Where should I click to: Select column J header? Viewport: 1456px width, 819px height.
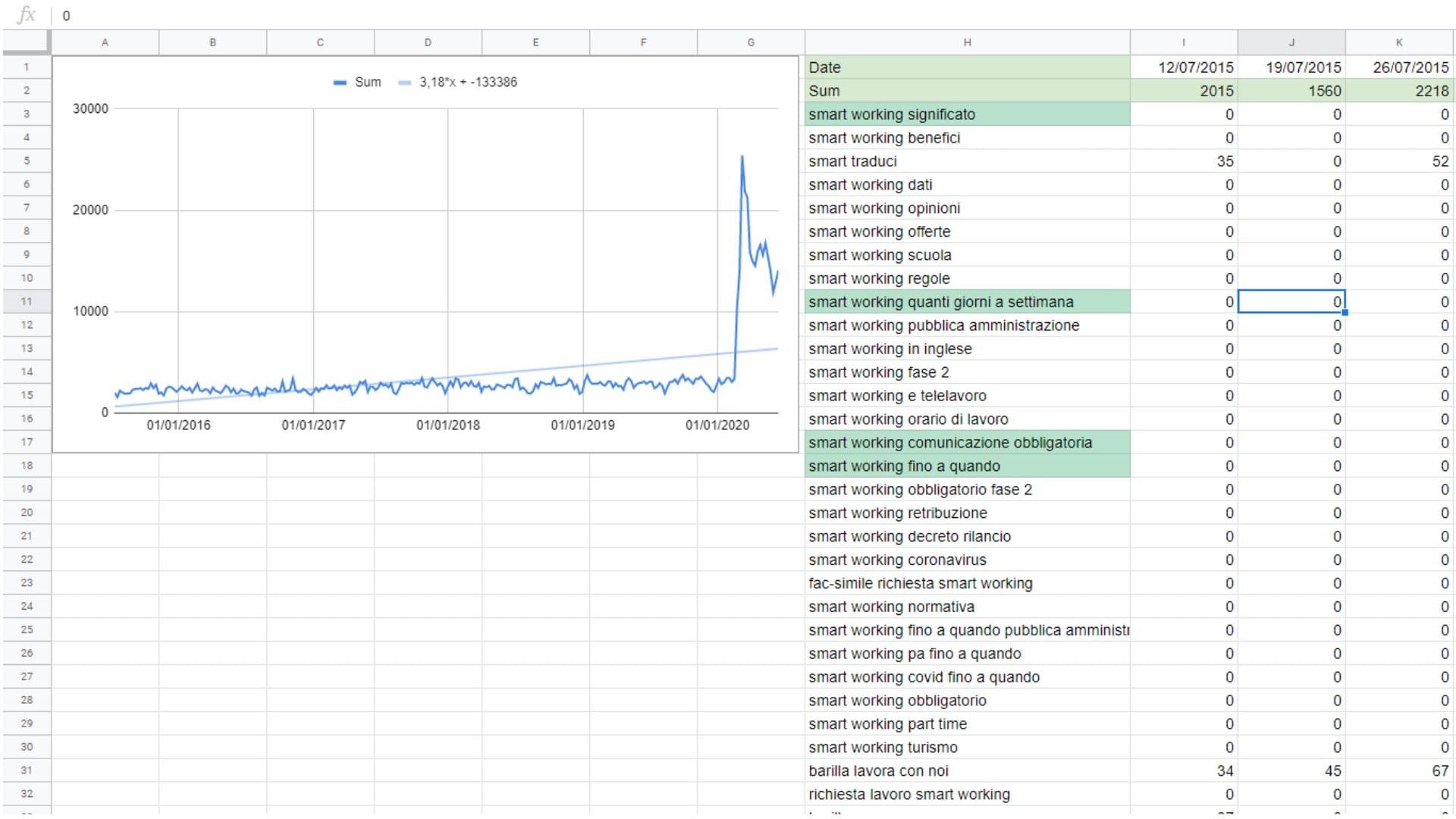tap(1291, 42)
